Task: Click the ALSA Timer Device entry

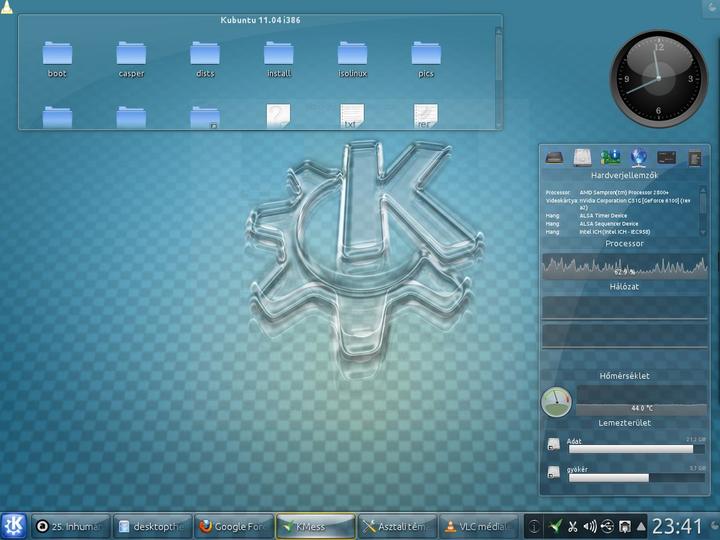Action: coord(603,216)
